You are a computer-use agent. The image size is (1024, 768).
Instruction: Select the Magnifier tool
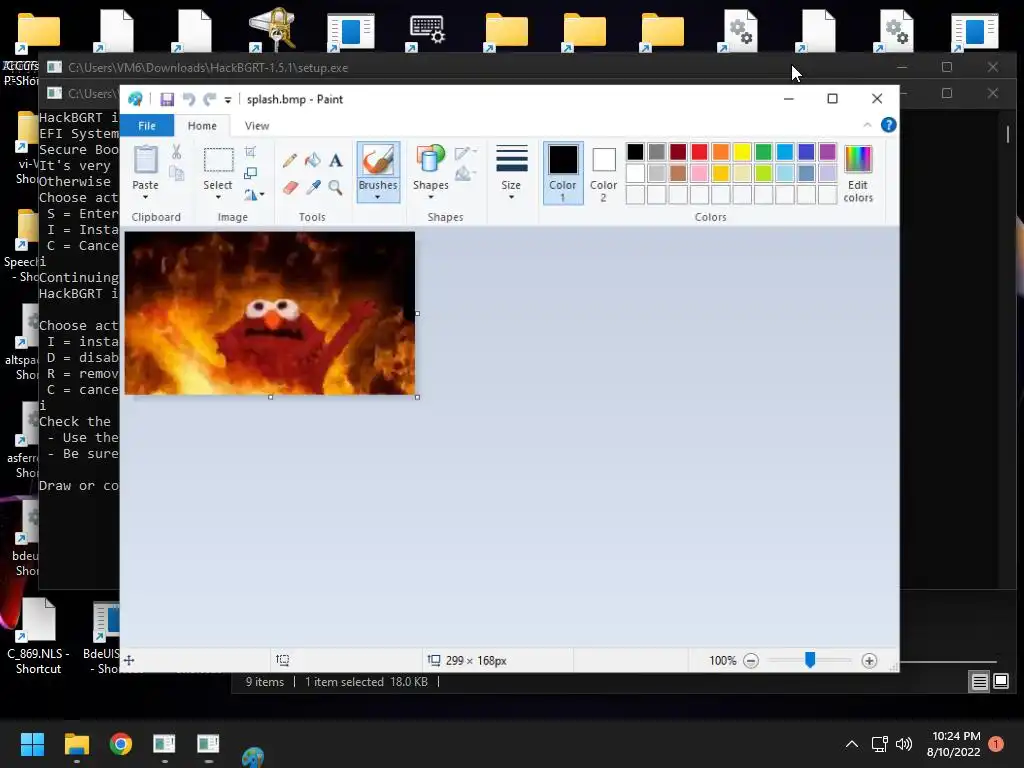pos(336,188)
